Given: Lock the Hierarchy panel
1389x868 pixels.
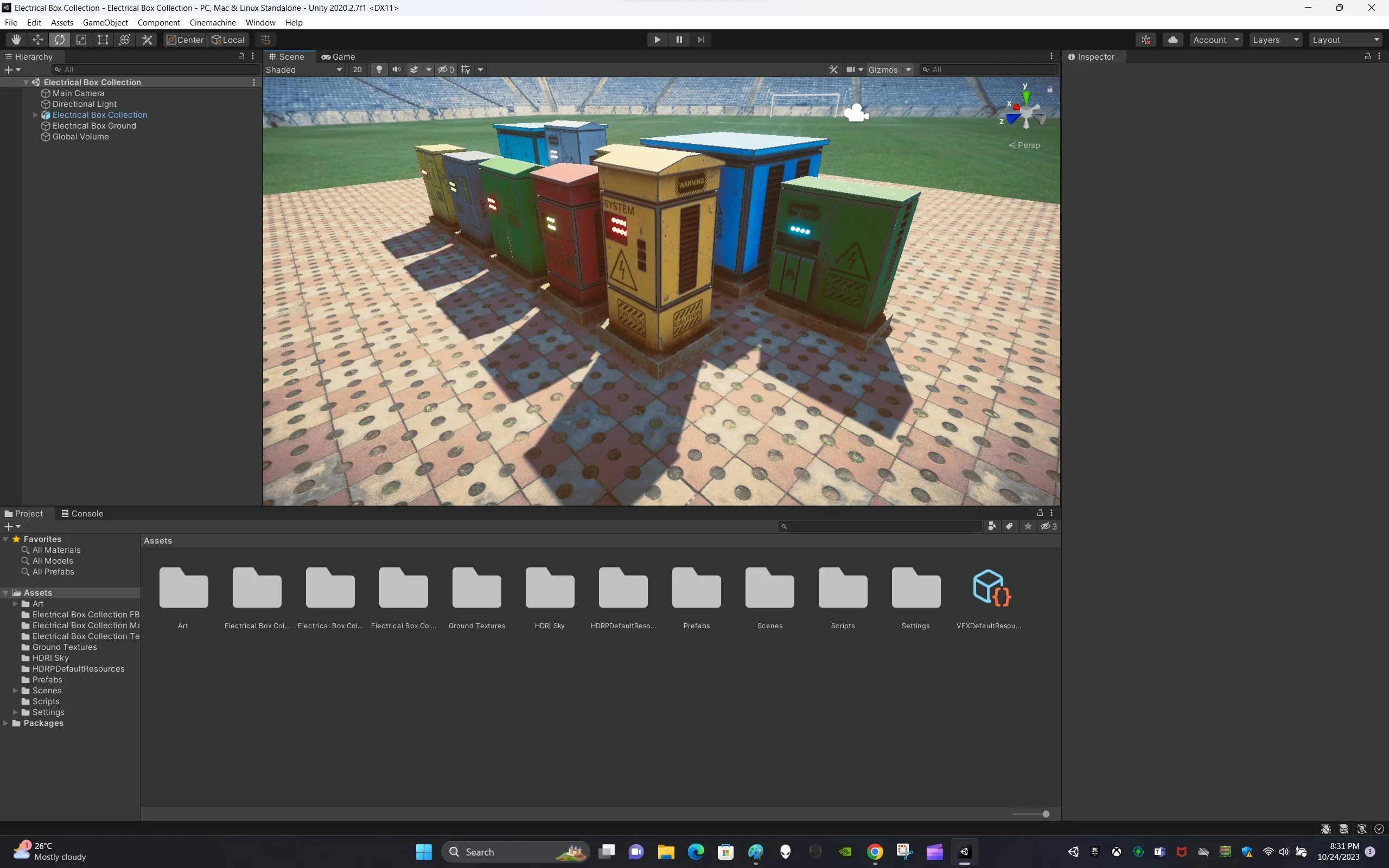Looking at the screenshot, I should click(x=241, y=56).
